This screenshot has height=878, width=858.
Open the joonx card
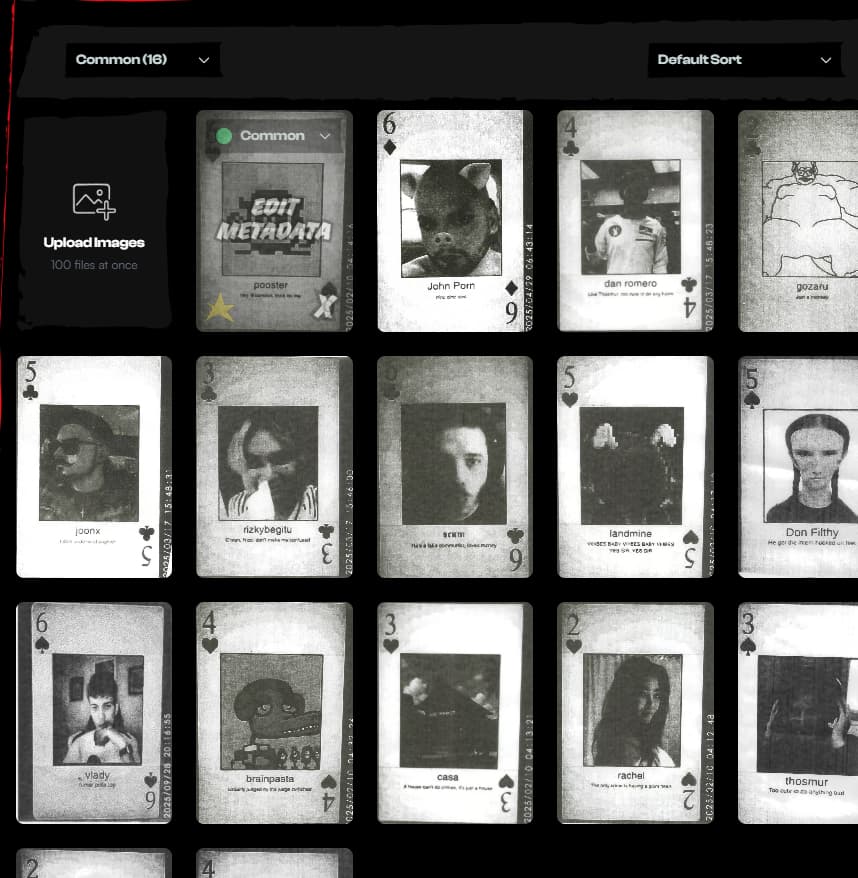93,466
